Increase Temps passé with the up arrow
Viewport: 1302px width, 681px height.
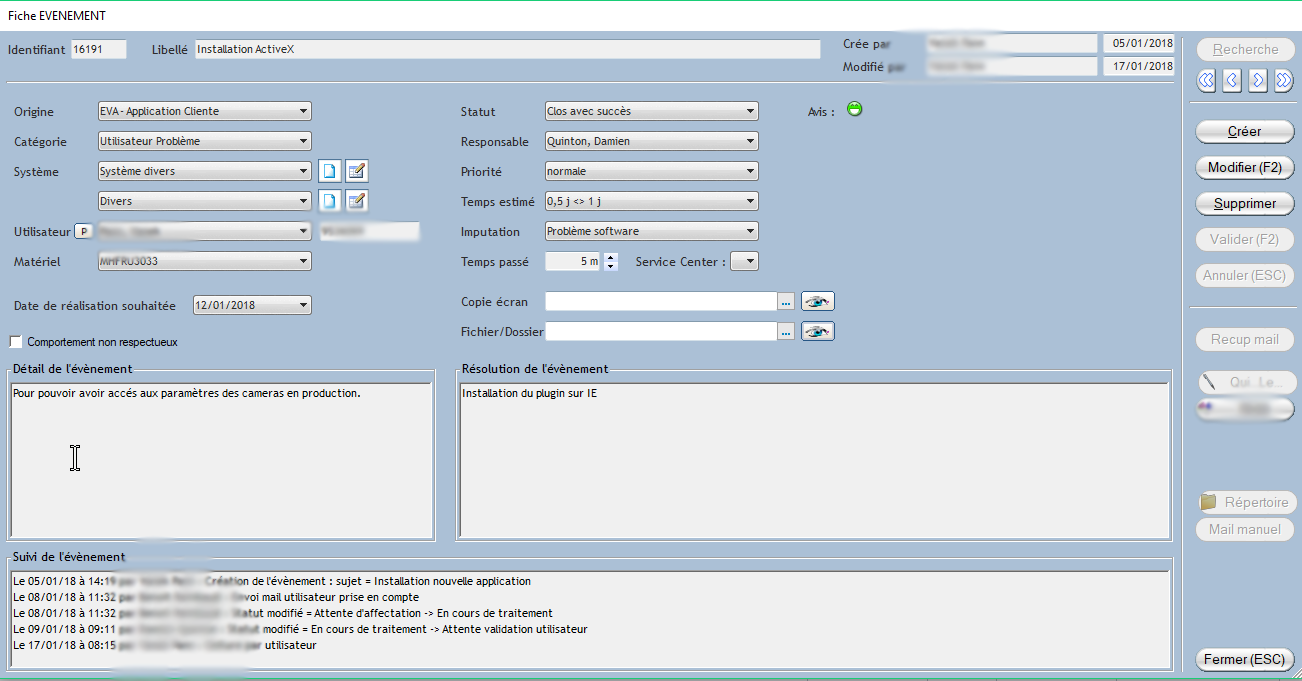(612, 257)
